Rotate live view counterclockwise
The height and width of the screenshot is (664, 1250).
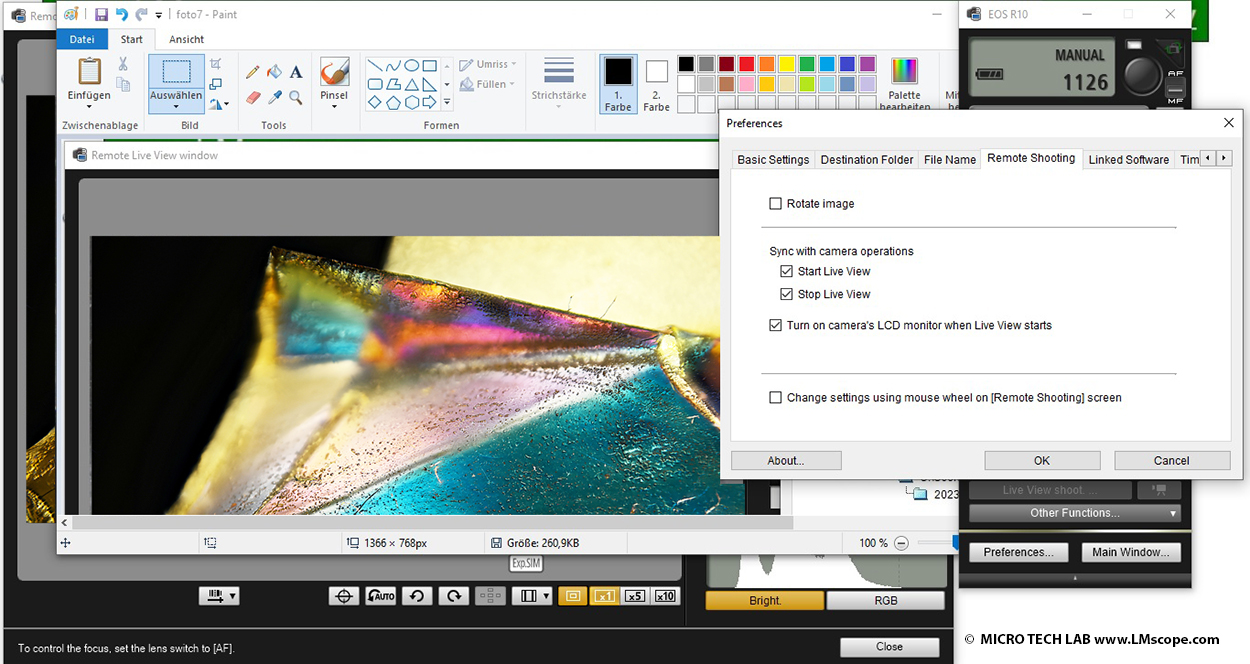pos(417,595)
